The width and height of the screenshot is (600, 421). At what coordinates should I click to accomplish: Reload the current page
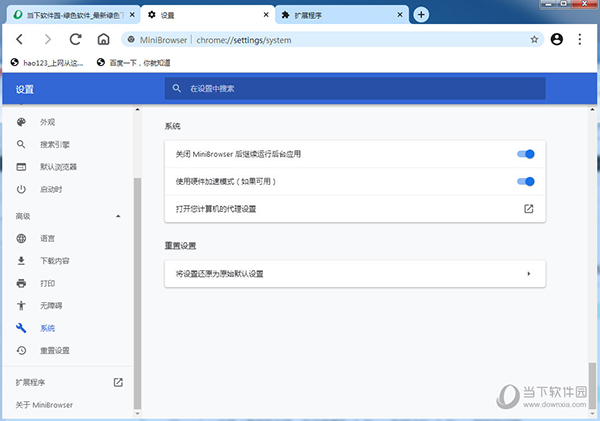pos(75,39)
